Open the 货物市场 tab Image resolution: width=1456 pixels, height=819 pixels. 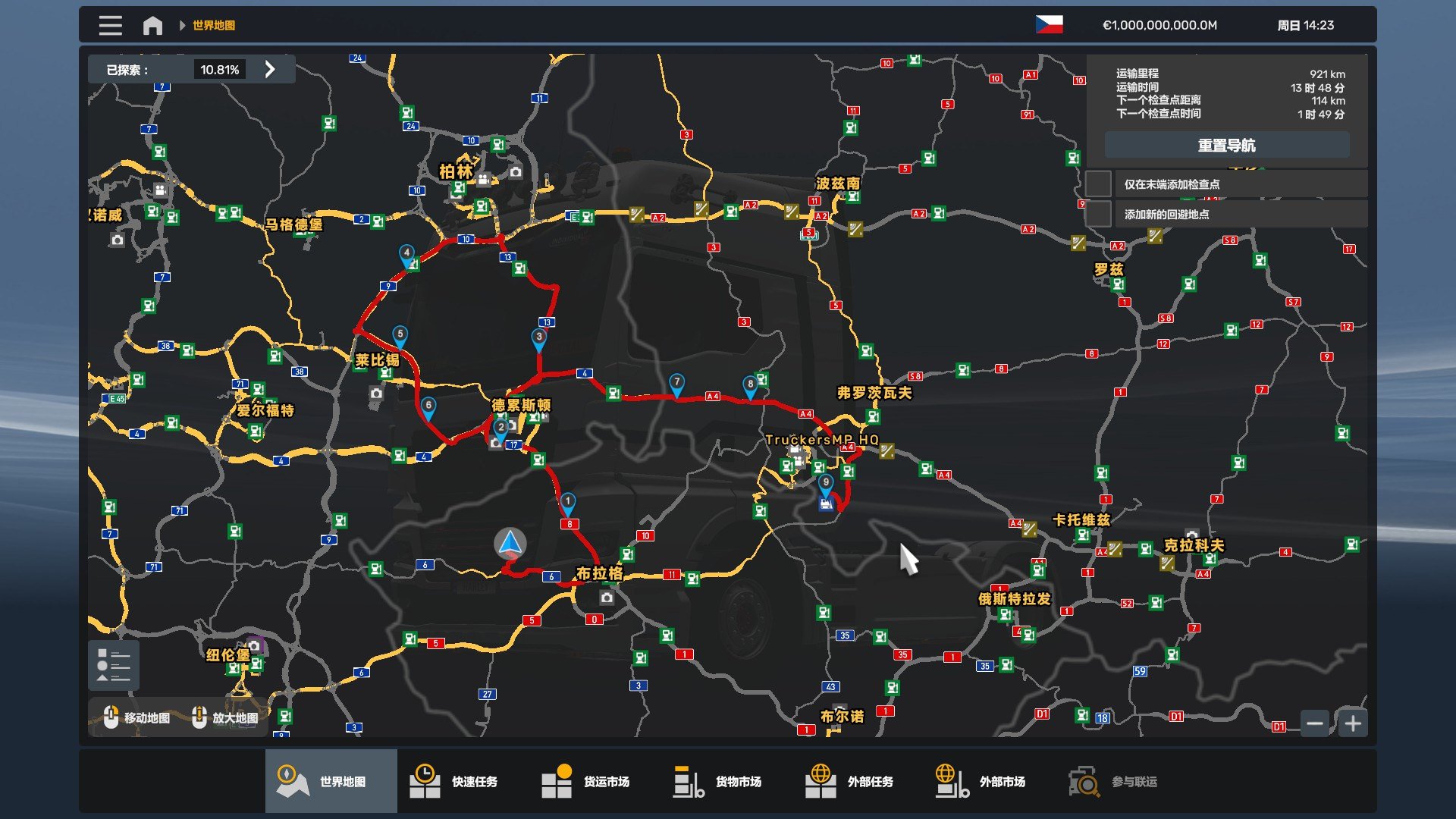(x=727, y=781)
